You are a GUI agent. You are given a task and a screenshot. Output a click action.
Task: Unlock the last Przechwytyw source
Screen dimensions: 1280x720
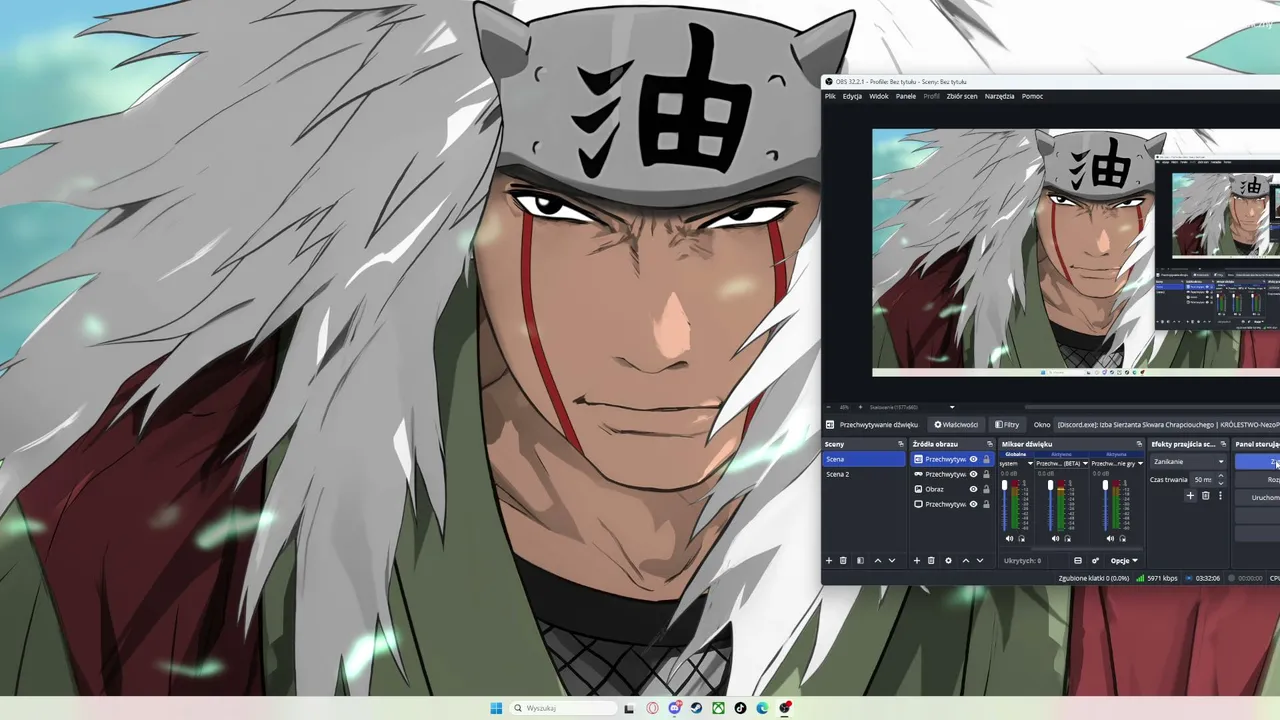[986, 505]
